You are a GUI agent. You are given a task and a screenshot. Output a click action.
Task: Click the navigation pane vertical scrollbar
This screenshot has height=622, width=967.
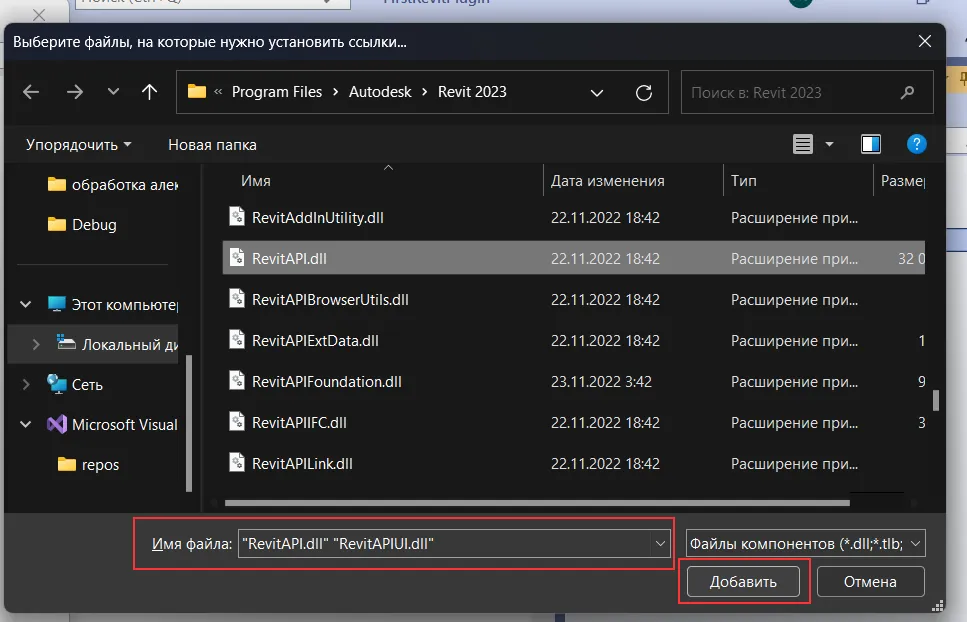point(189,424)
